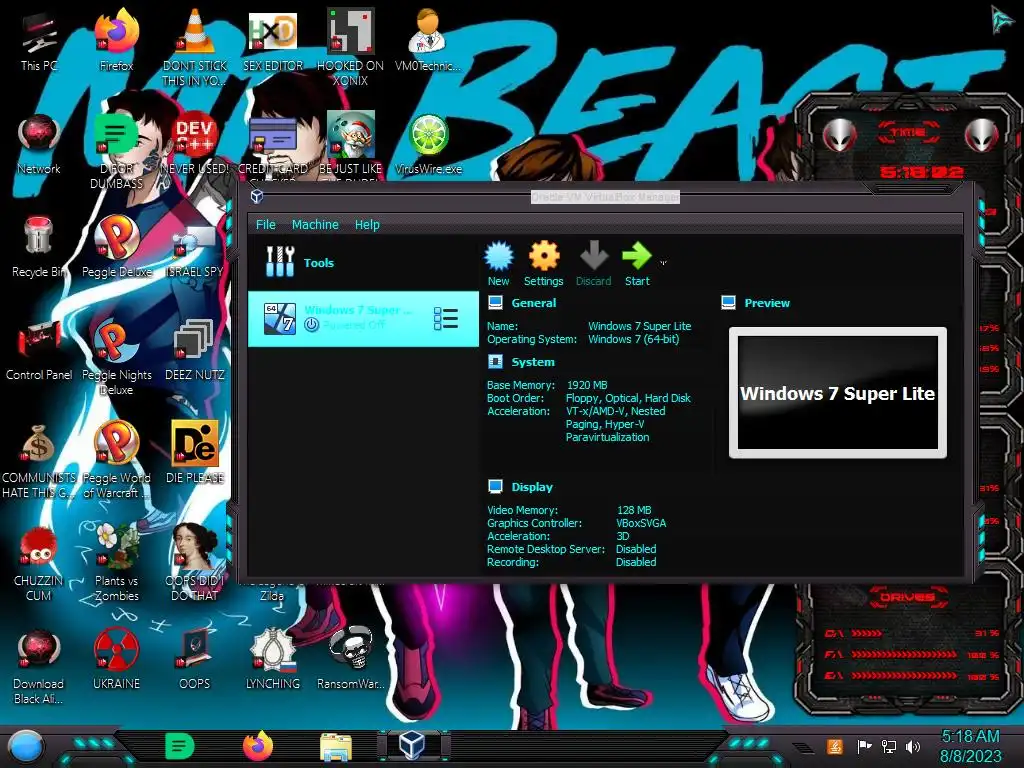Image resolution: width=1024 pixels, height=768 pixels.
Task: Click the Display section header
Action: click(532, 487)
